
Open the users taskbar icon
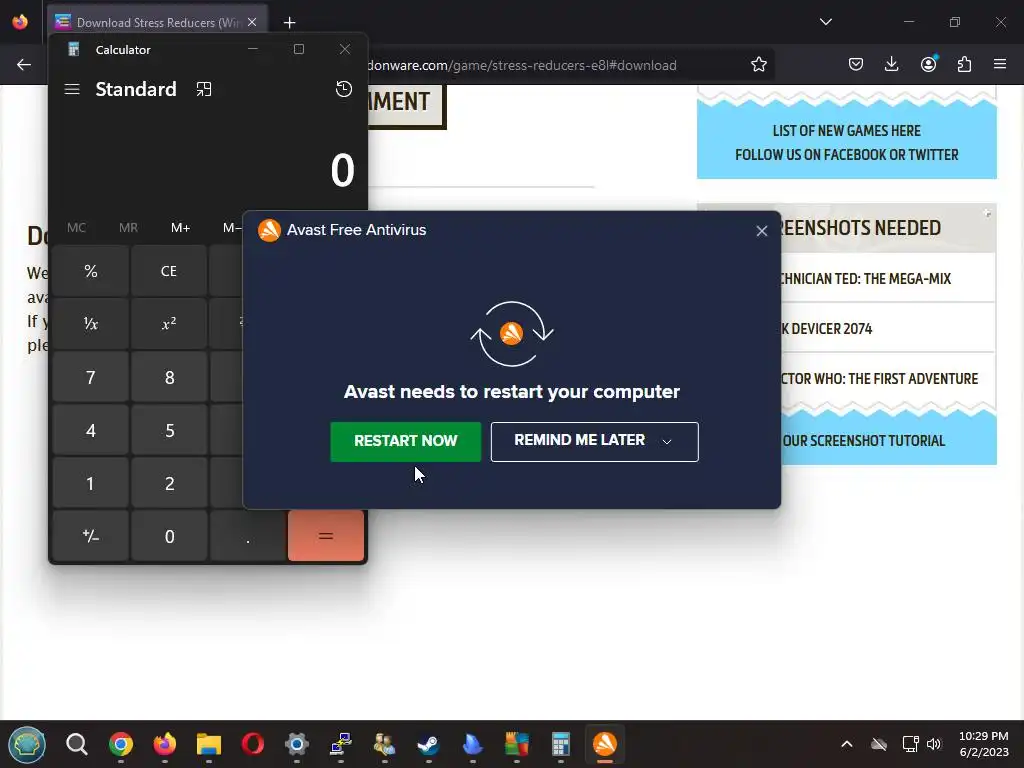click(385, 744)
